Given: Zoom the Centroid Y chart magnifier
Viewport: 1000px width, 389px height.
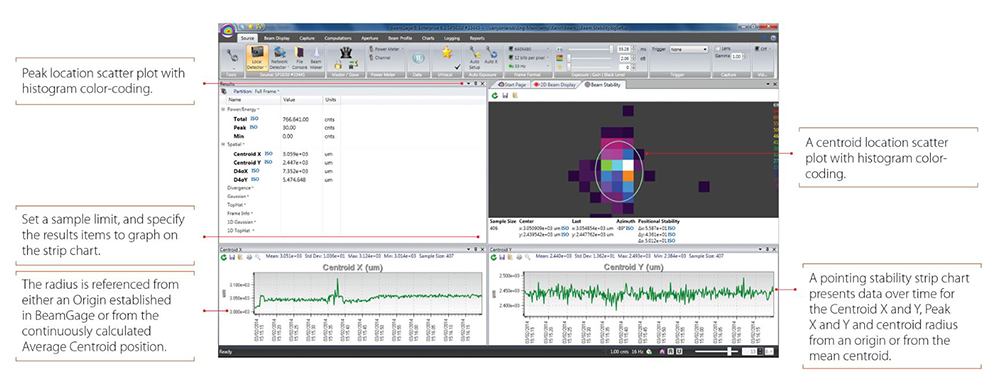Looking at the screenshot, I should (x=527, y=256).
